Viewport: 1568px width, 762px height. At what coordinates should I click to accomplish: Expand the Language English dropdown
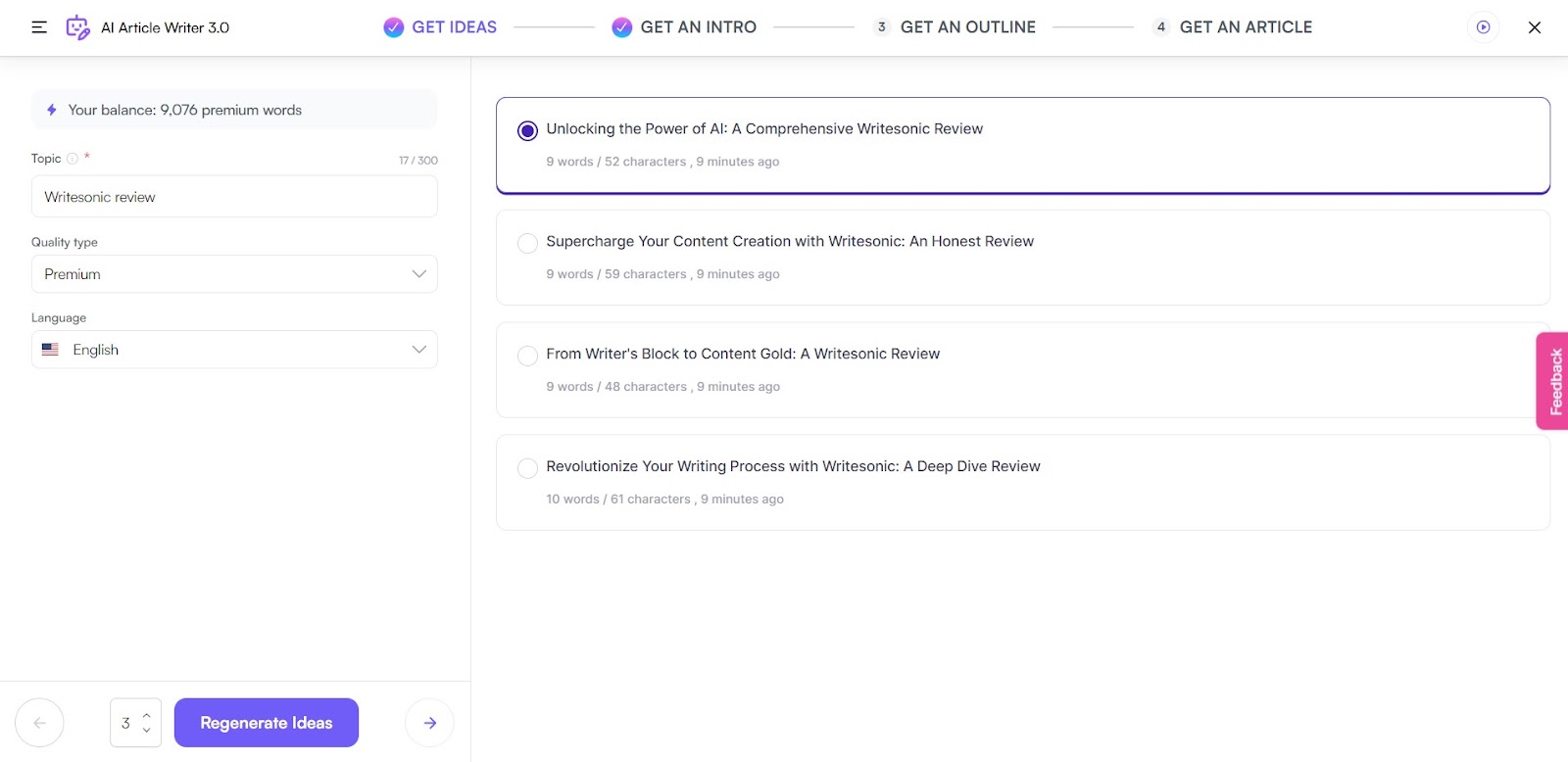(x=234, y=350)
